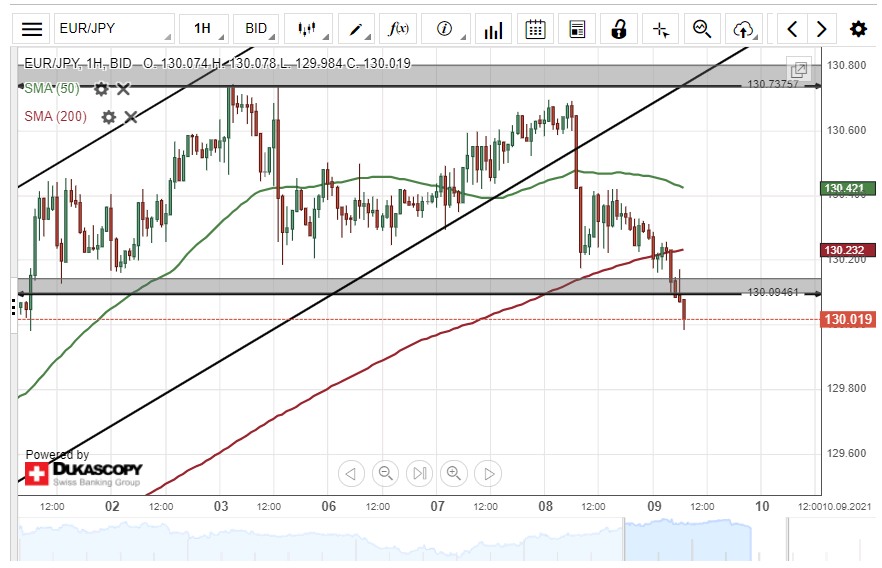Click the green SMA value tag 130.421

[848, 188]
